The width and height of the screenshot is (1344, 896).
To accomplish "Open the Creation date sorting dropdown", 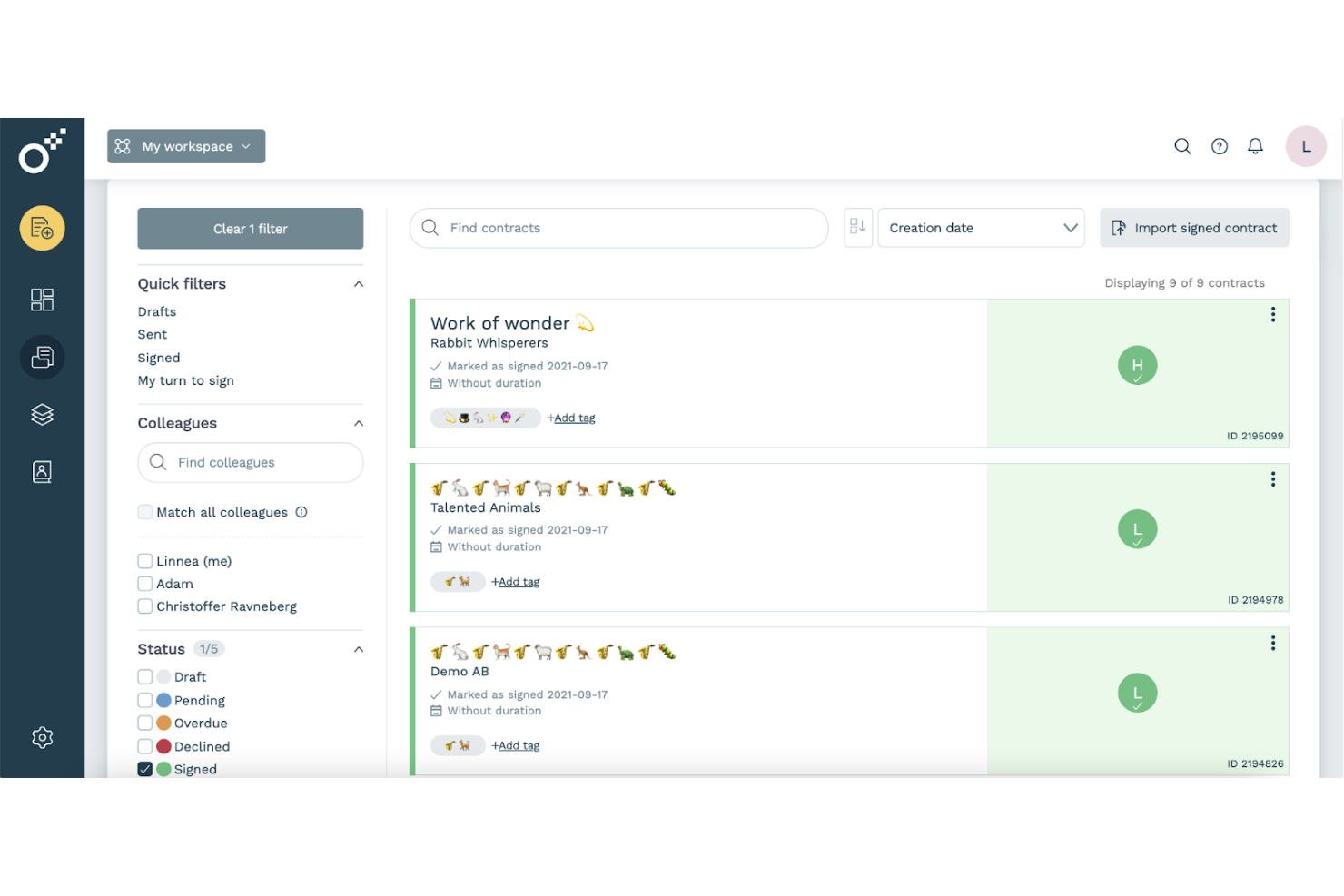I will pos(980,227).
